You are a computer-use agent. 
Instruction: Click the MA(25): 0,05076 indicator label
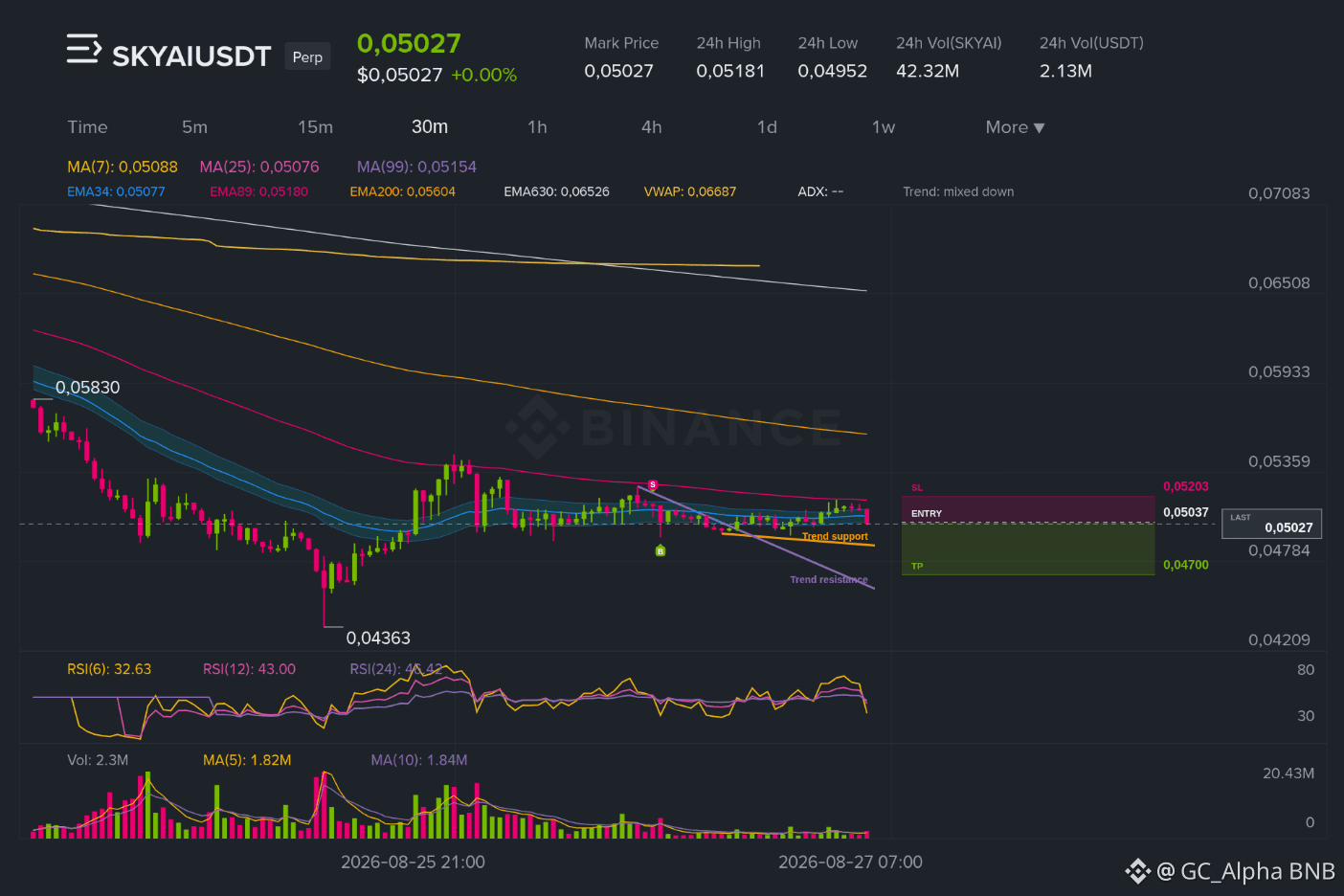(259, 167)
